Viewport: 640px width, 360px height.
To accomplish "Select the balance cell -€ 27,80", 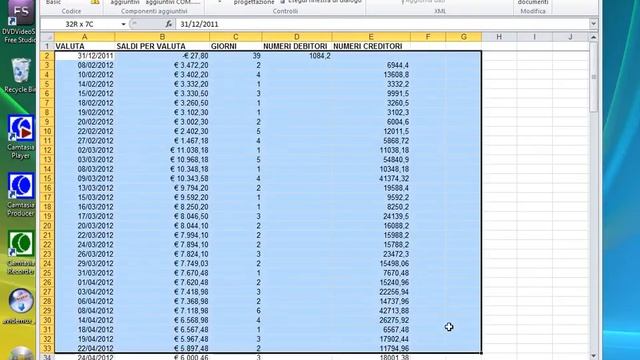I will click(162, 56).
